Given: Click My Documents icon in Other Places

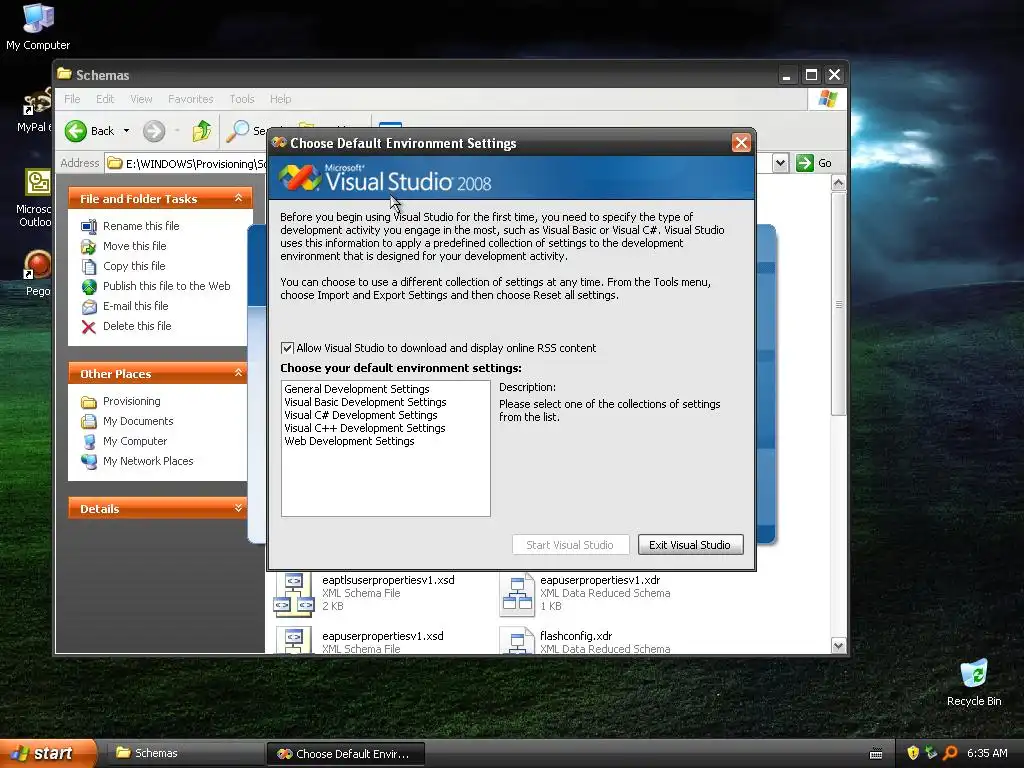Looking at the screenshot, I should [89, 422].
